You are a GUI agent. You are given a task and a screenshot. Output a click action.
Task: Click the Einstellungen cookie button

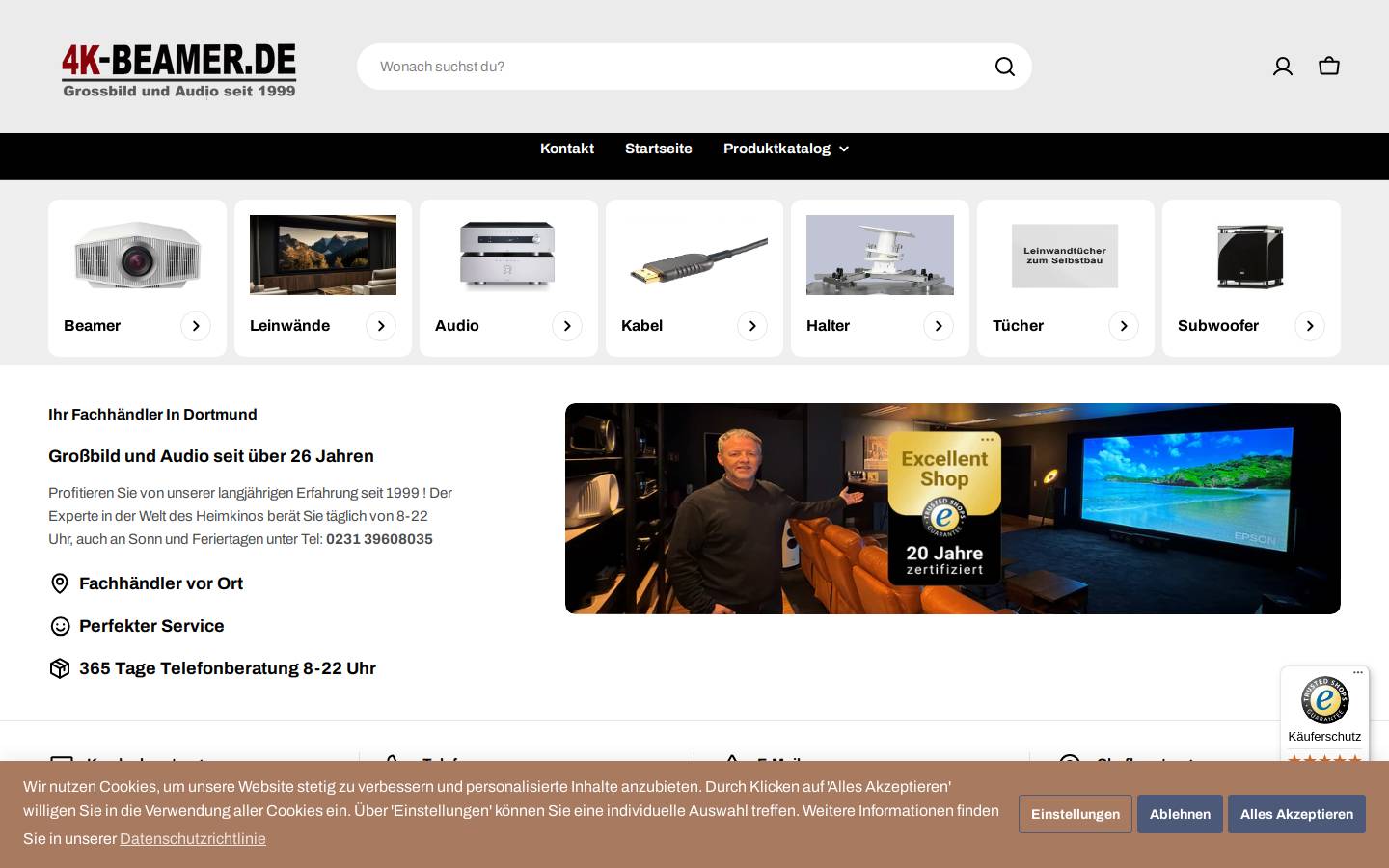1076,814
